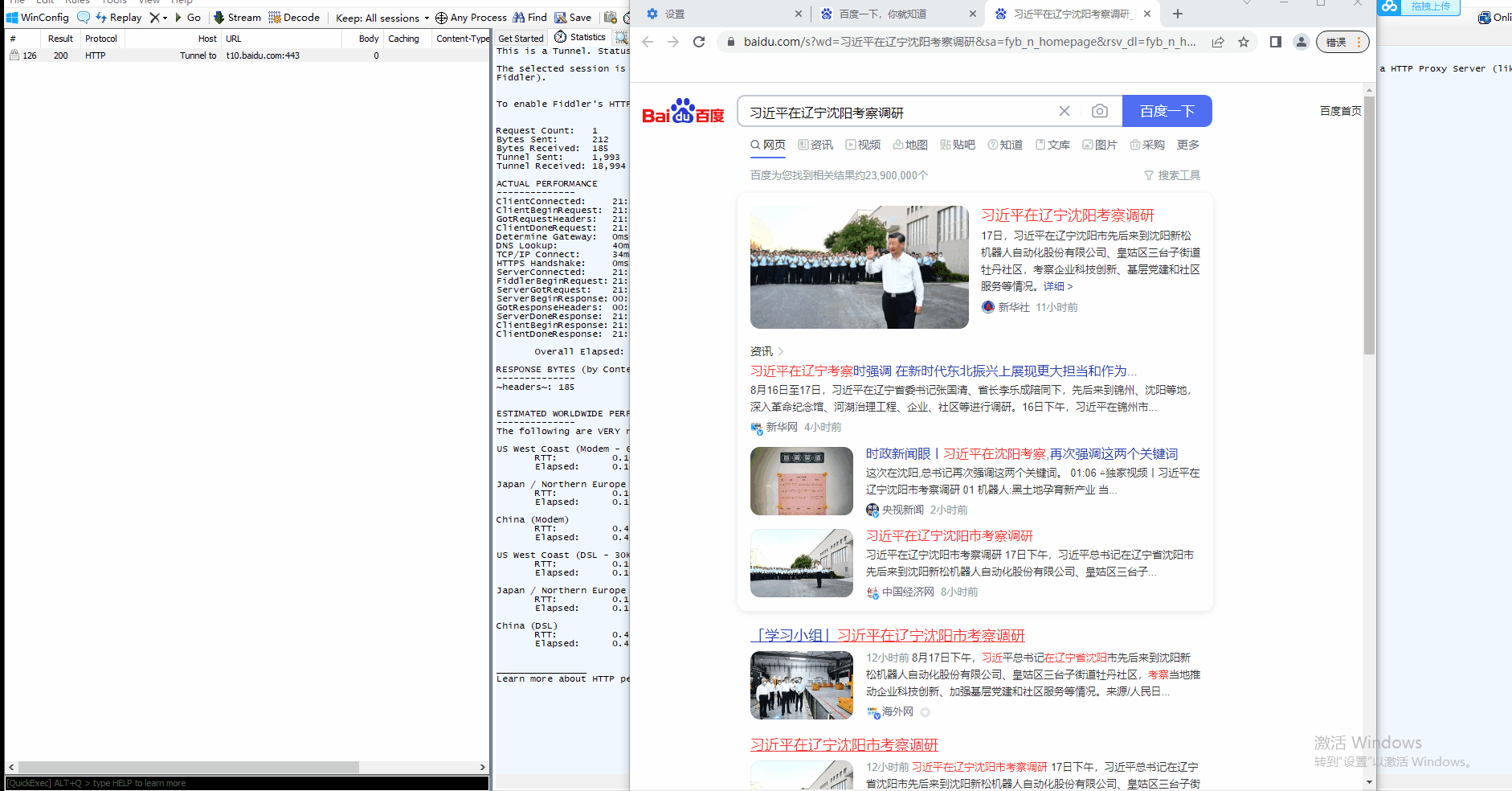Expand the 资讯 news section chevron

pos(780,351)
